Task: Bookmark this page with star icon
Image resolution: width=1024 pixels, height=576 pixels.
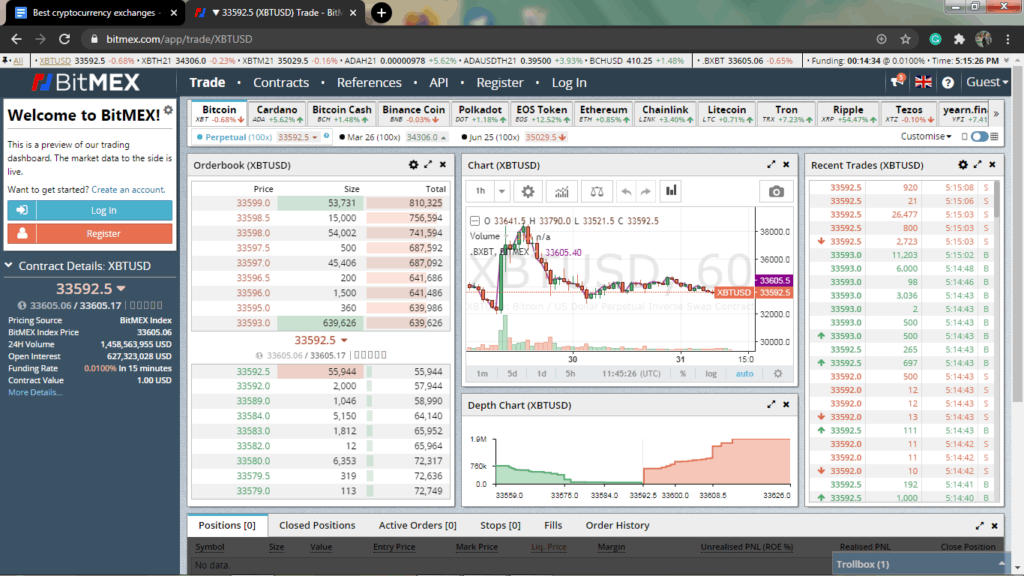Action: [905, 39]
